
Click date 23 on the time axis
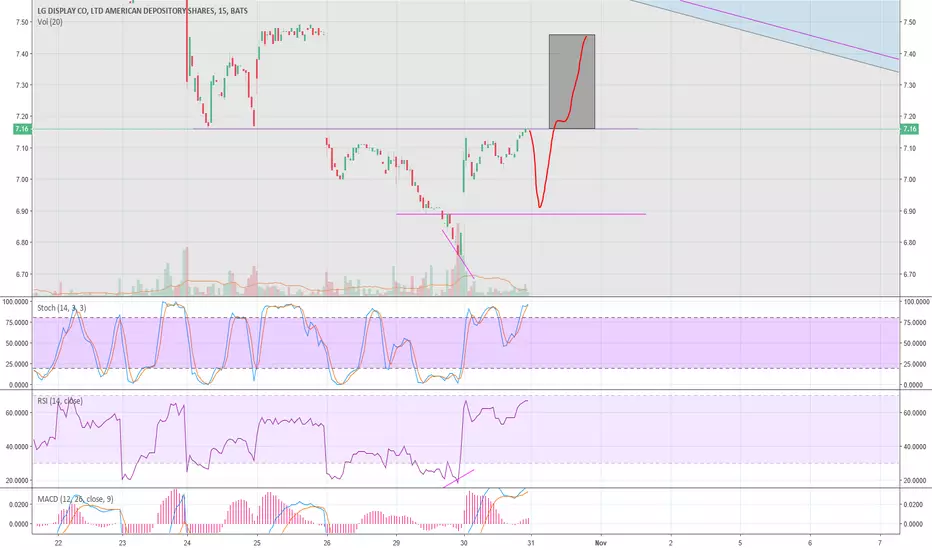(x=122, y=543)
